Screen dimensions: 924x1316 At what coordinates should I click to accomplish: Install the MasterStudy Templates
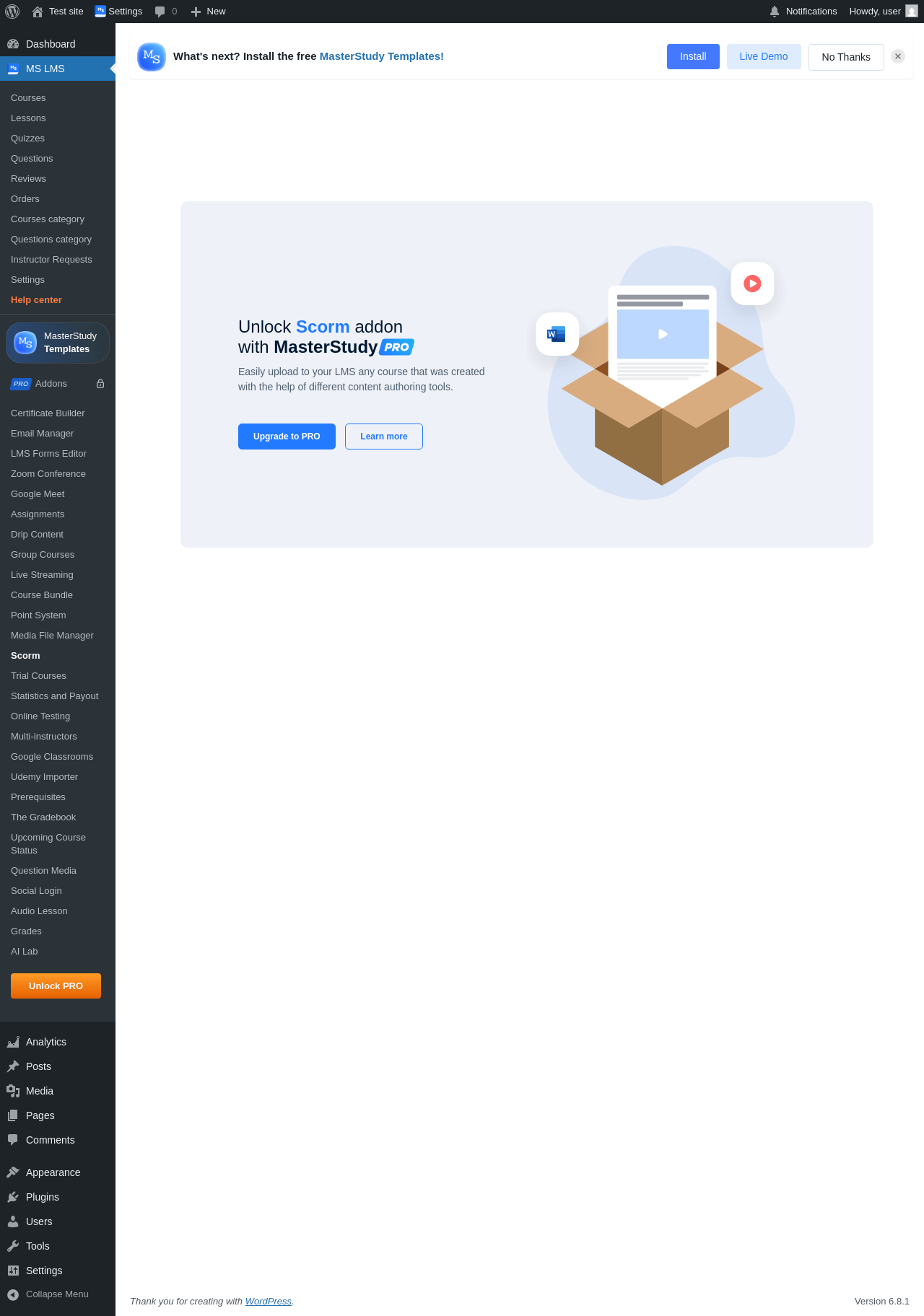pyautogui.click(x=693, y=56)
